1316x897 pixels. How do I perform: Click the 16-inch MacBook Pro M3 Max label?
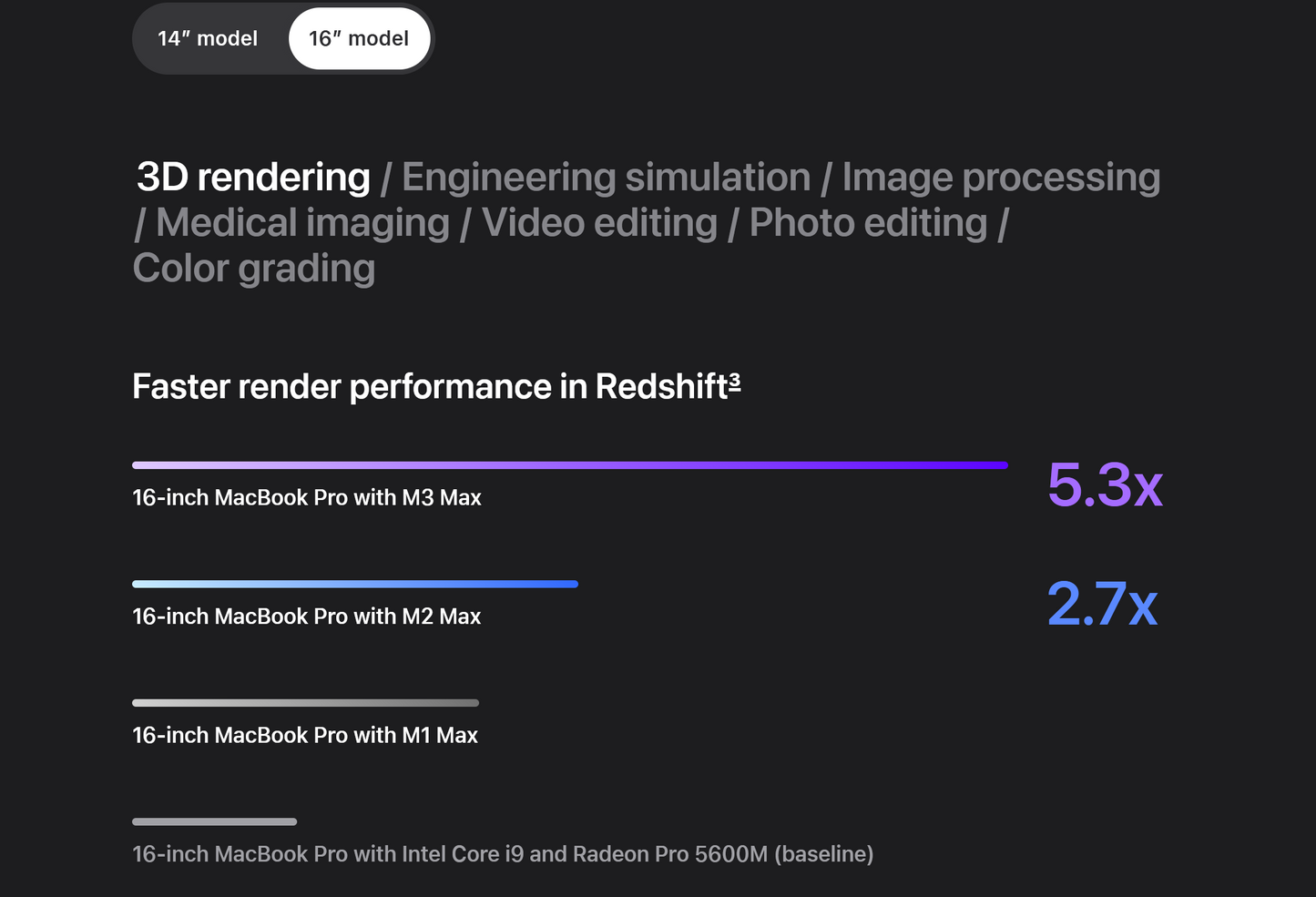pos(307,498)
